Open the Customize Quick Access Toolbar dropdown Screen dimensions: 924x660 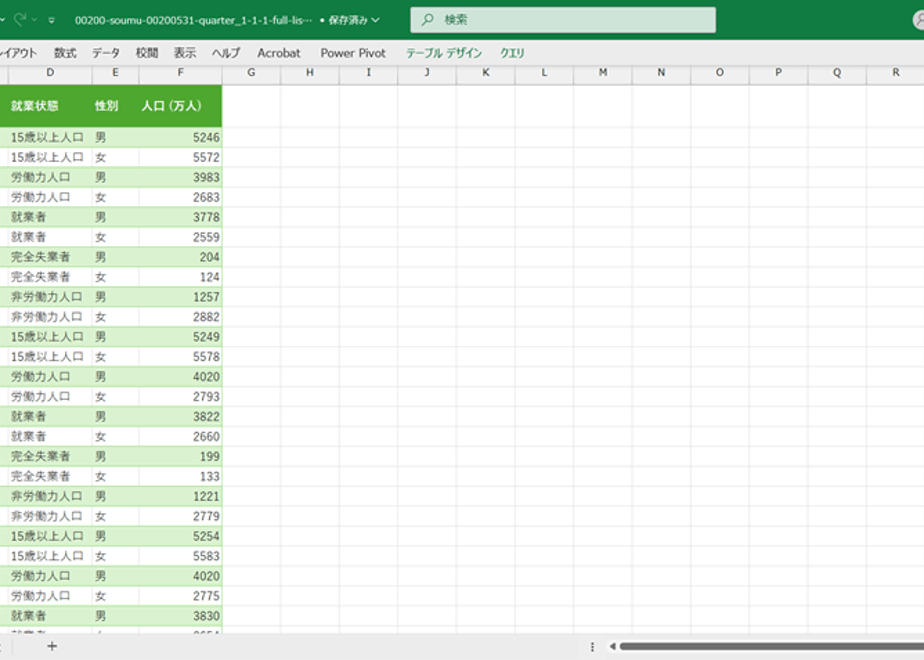tap(52, 20)
